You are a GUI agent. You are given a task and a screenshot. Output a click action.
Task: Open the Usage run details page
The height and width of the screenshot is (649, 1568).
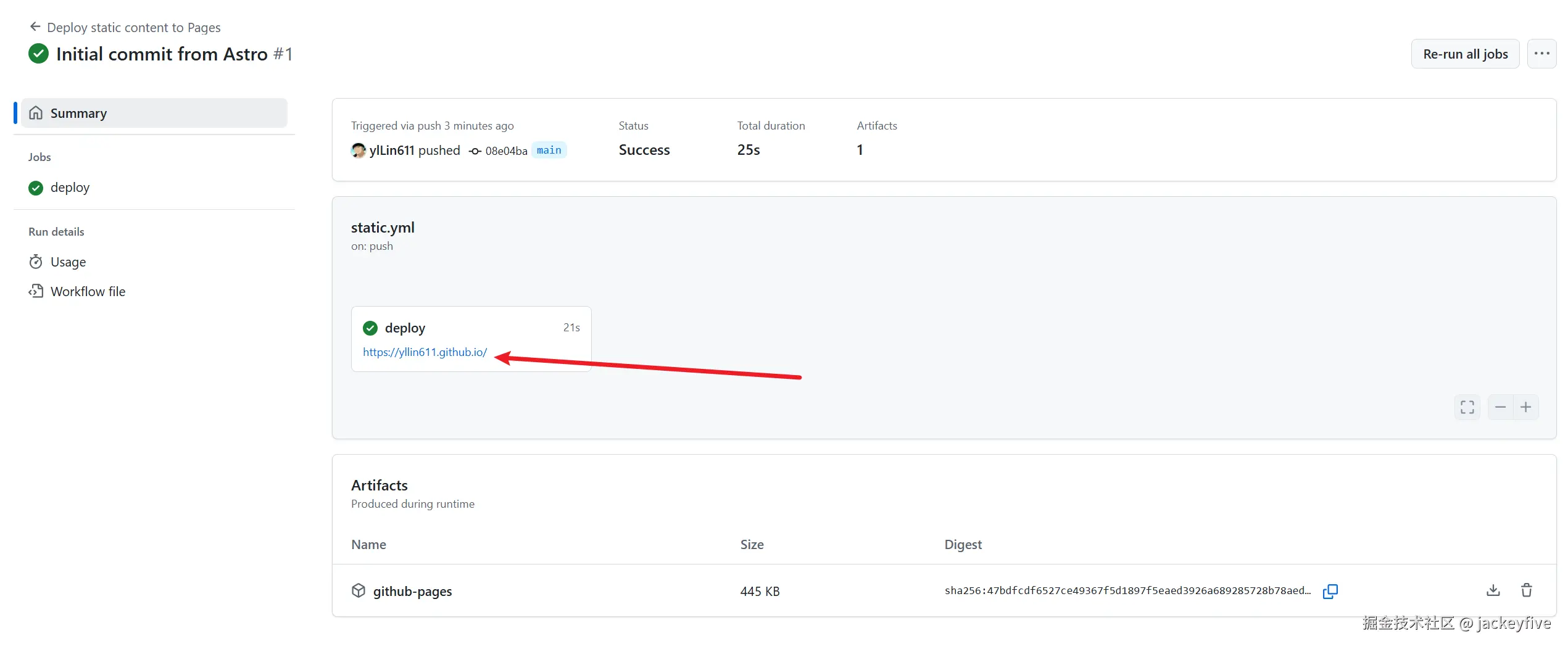click(68, 262)
